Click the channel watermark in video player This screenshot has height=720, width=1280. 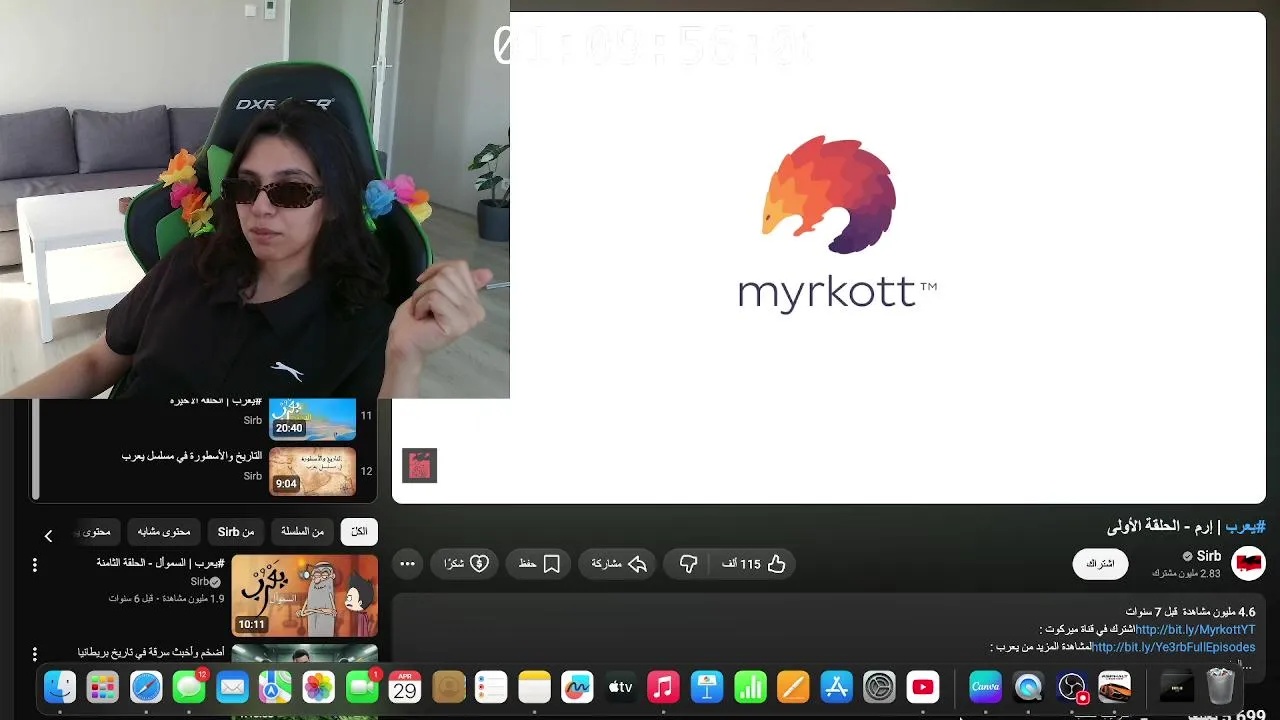click(x=419, y=465)
